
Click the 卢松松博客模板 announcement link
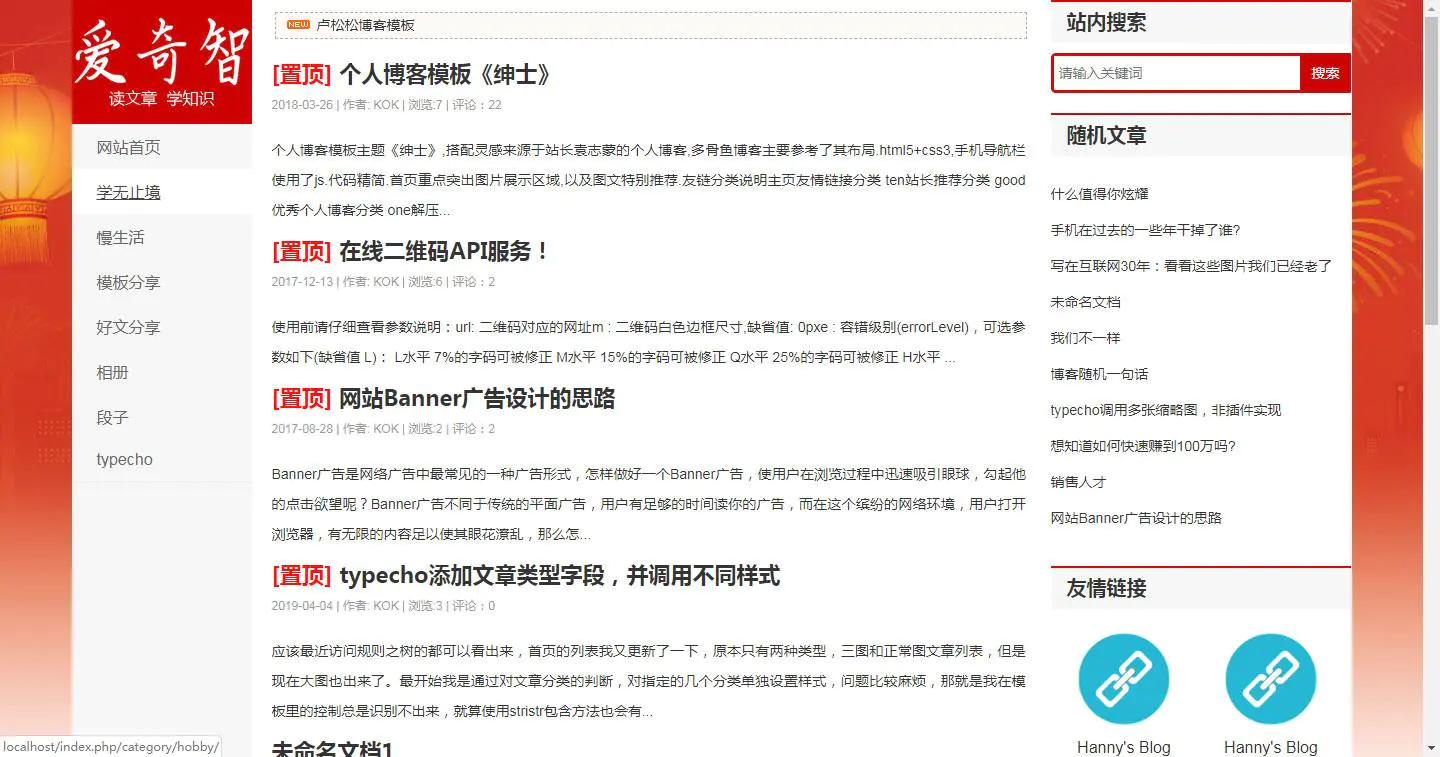365,25
